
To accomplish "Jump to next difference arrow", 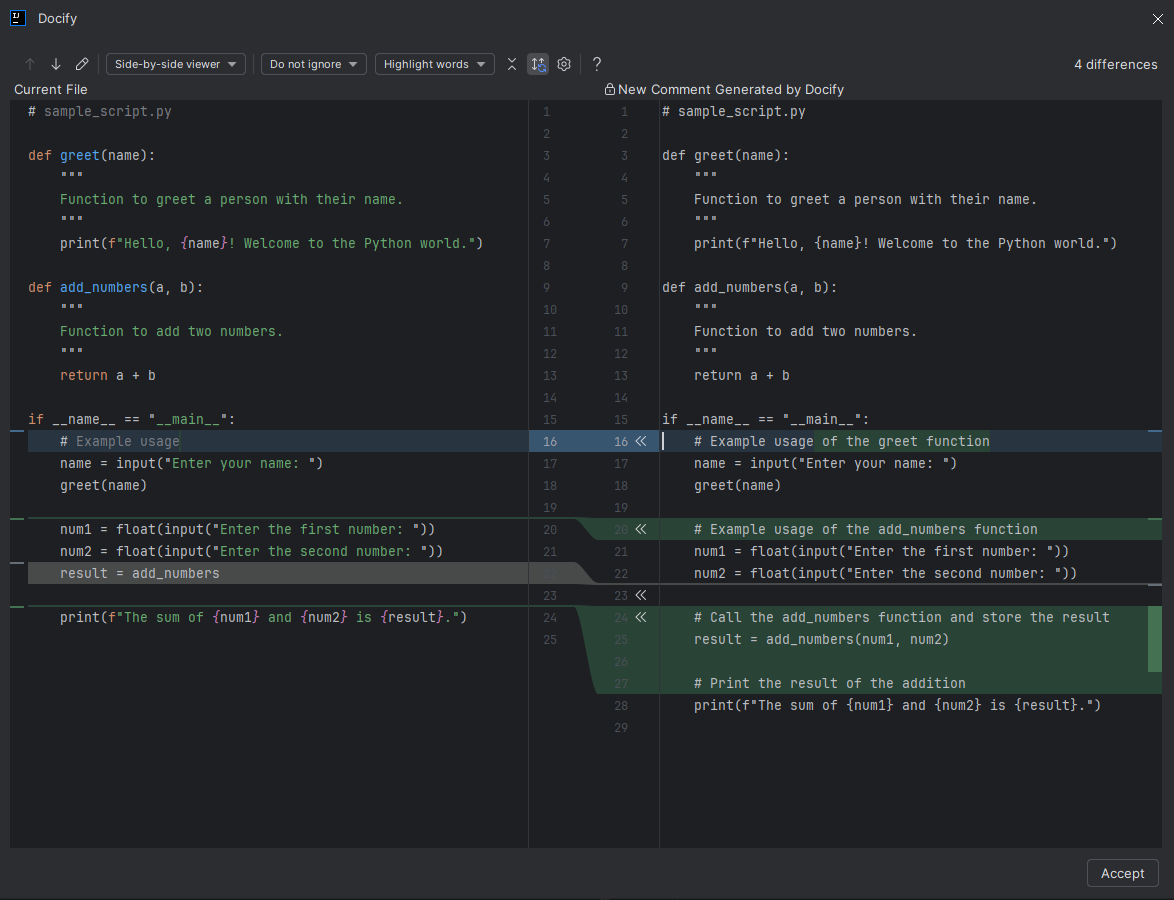I will coord(56,64).
